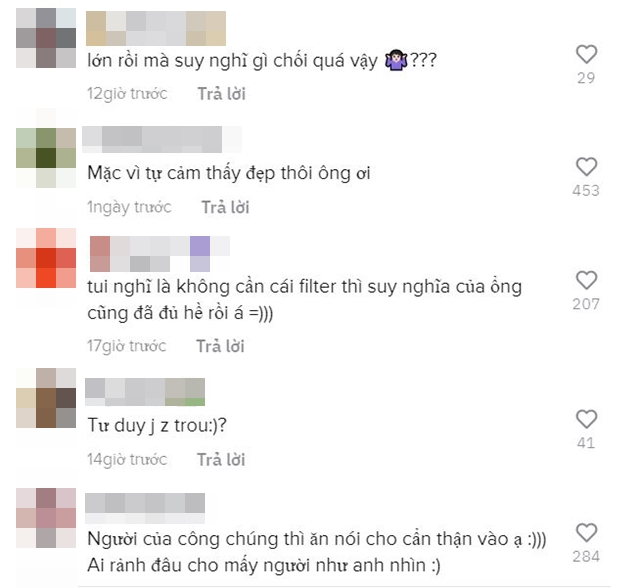Reply to the 17giờ trước comment

click(220, 346)
